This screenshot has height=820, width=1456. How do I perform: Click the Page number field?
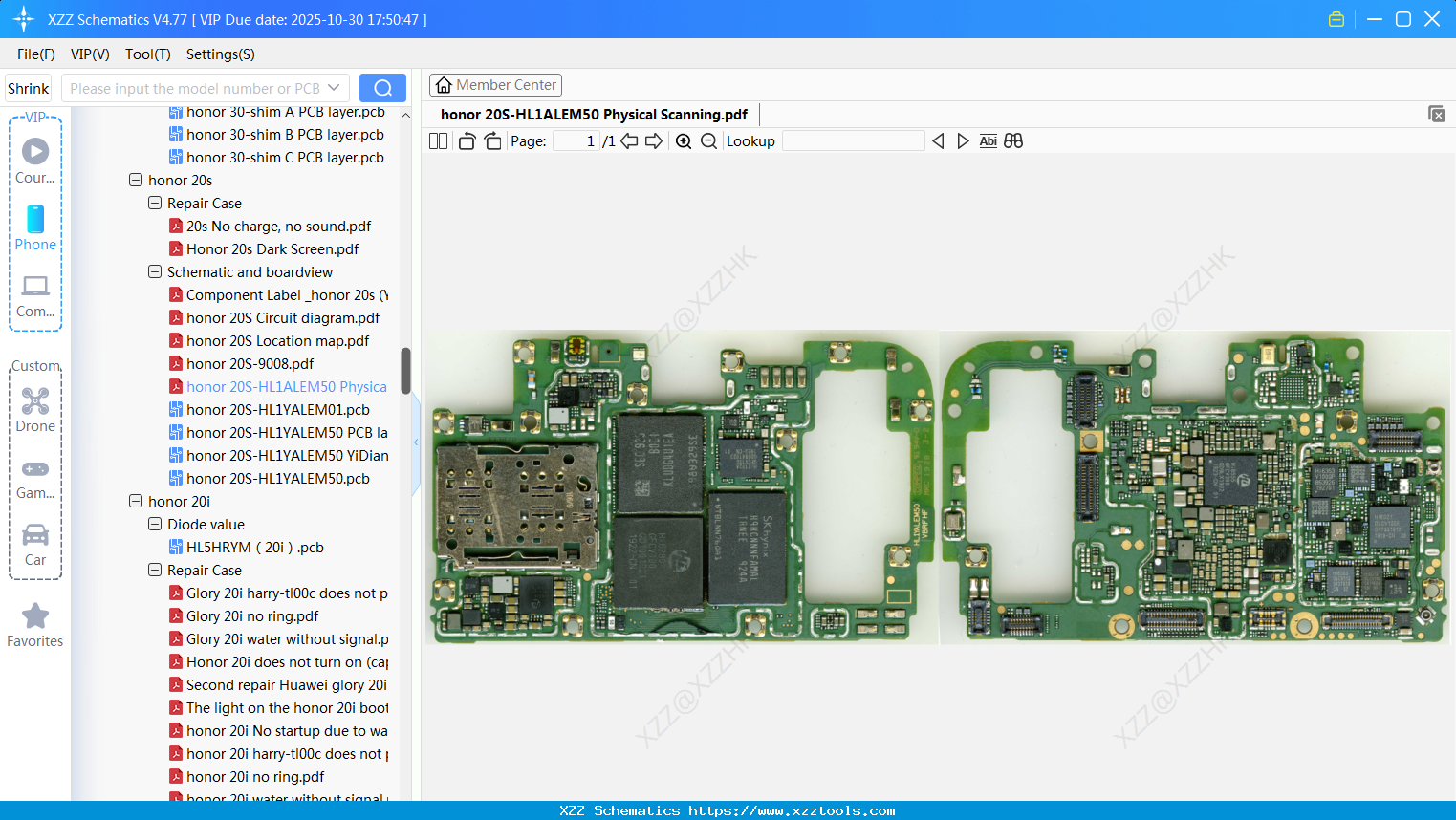(x=576, y=141)
